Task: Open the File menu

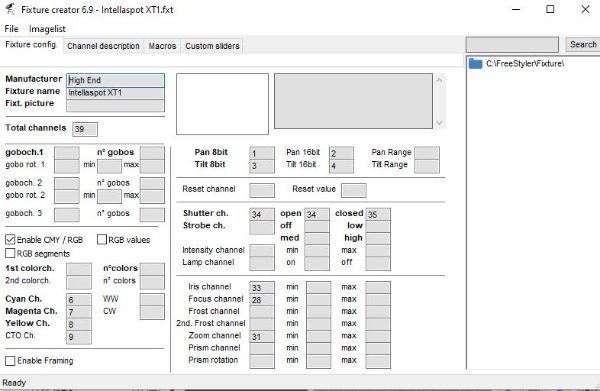Action: (11, 29)
